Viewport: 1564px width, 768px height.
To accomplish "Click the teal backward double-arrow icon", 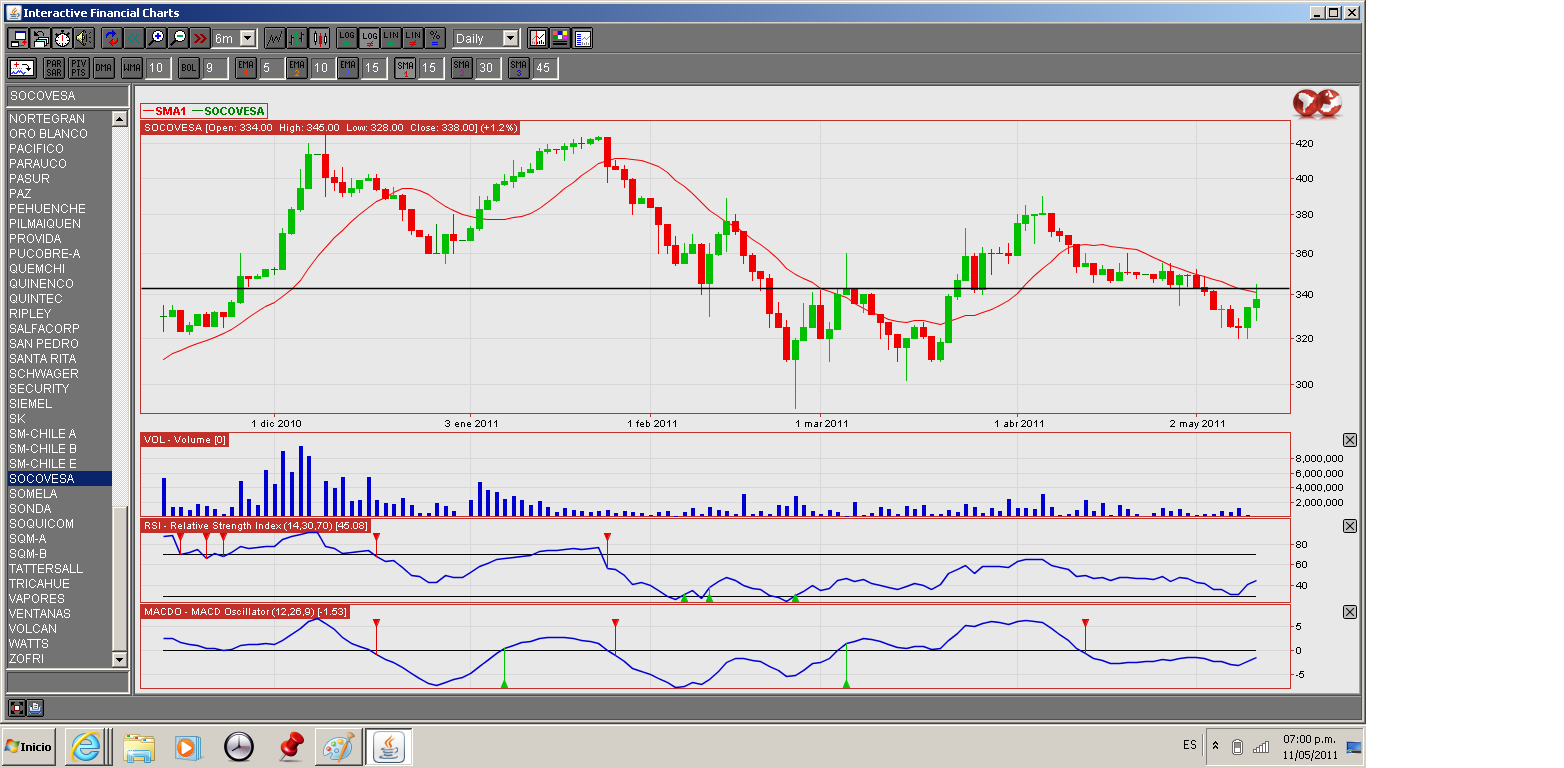I will click(x=134, y=38).
